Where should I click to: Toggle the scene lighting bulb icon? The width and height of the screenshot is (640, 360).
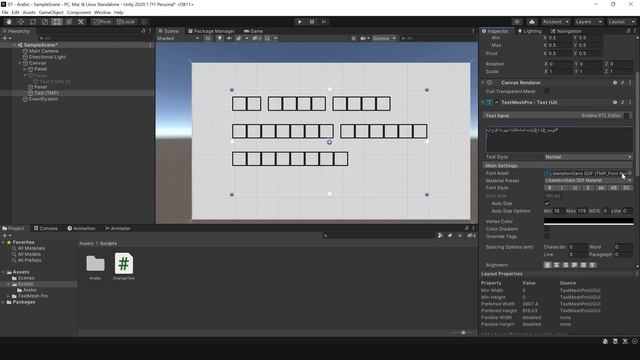pyautogui.click(x=219, y=38)
